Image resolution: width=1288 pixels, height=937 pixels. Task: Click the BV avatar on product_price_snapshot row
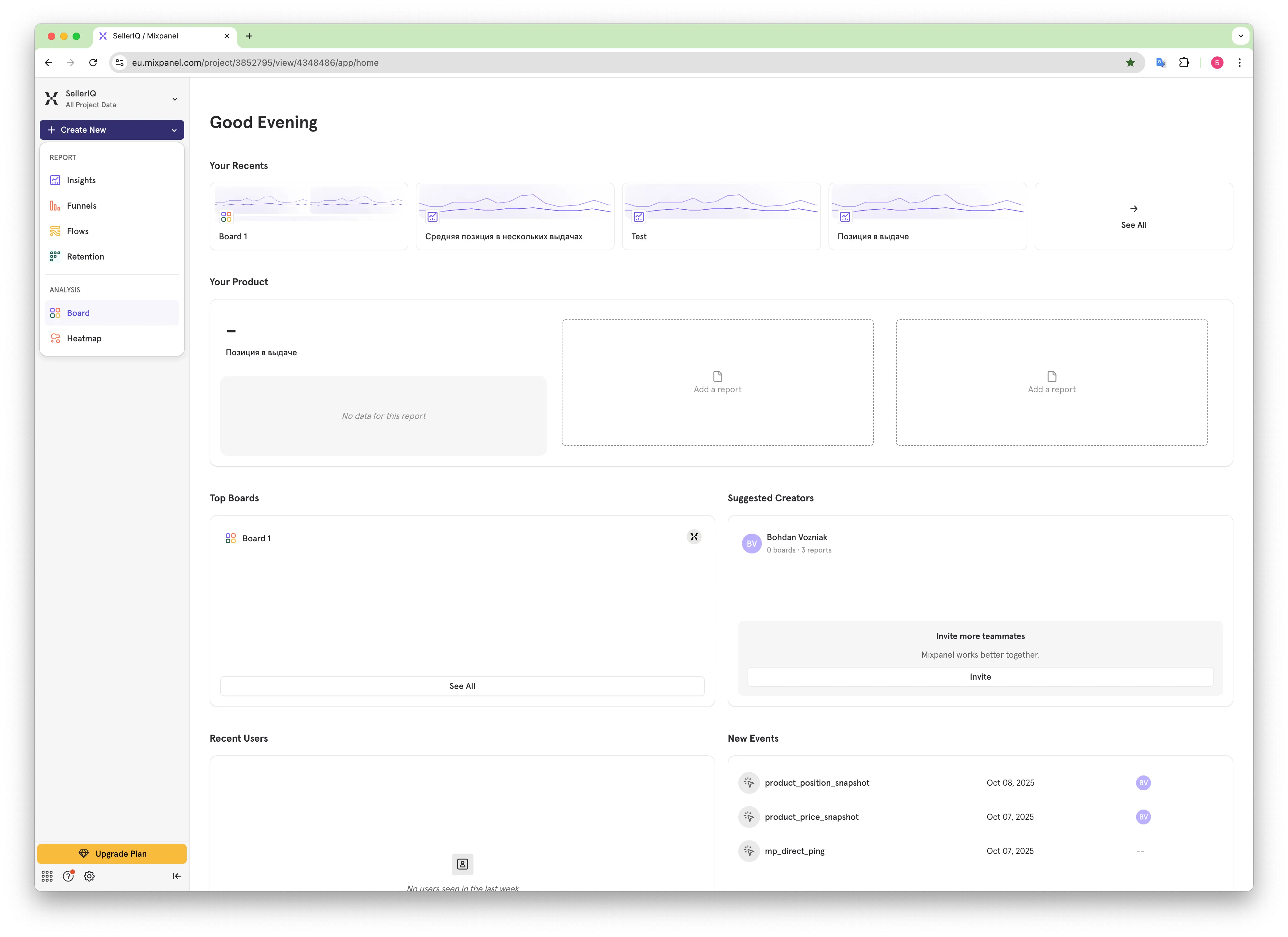1143,817
